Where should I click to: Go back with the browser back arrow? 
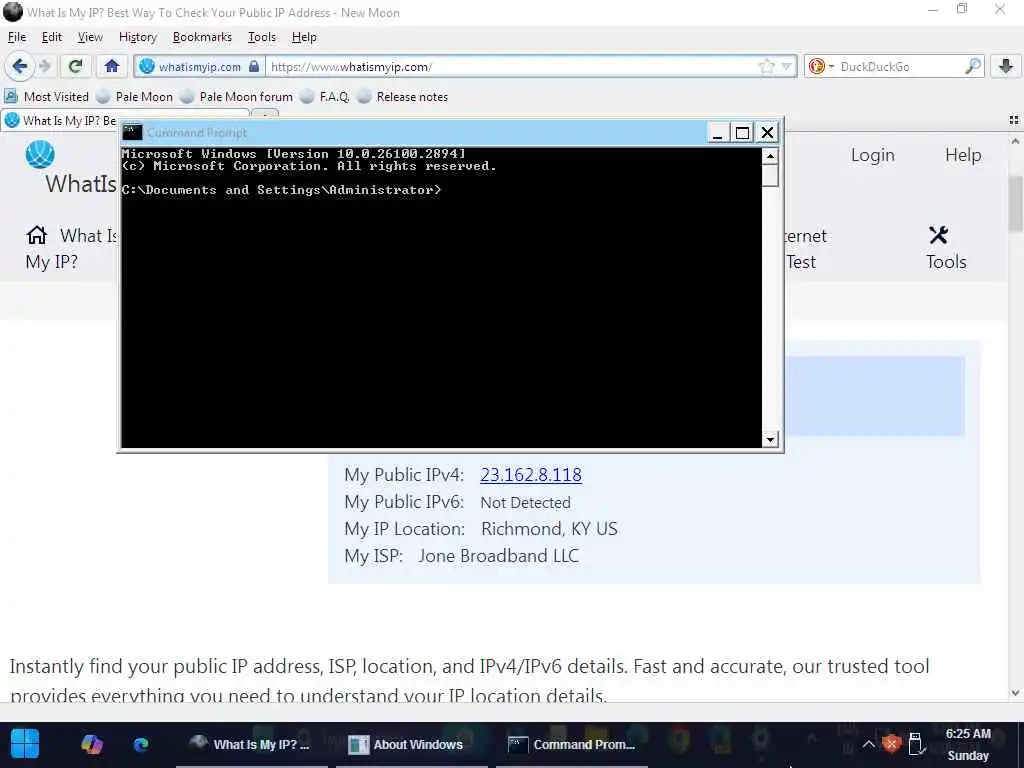click(x=19, y=66)
